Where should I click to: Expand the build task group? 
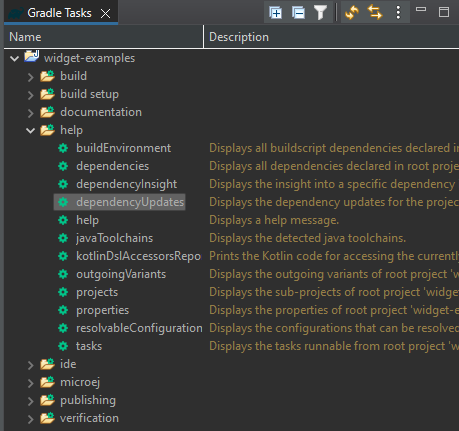pyautogui.click(x=31, y=77)
